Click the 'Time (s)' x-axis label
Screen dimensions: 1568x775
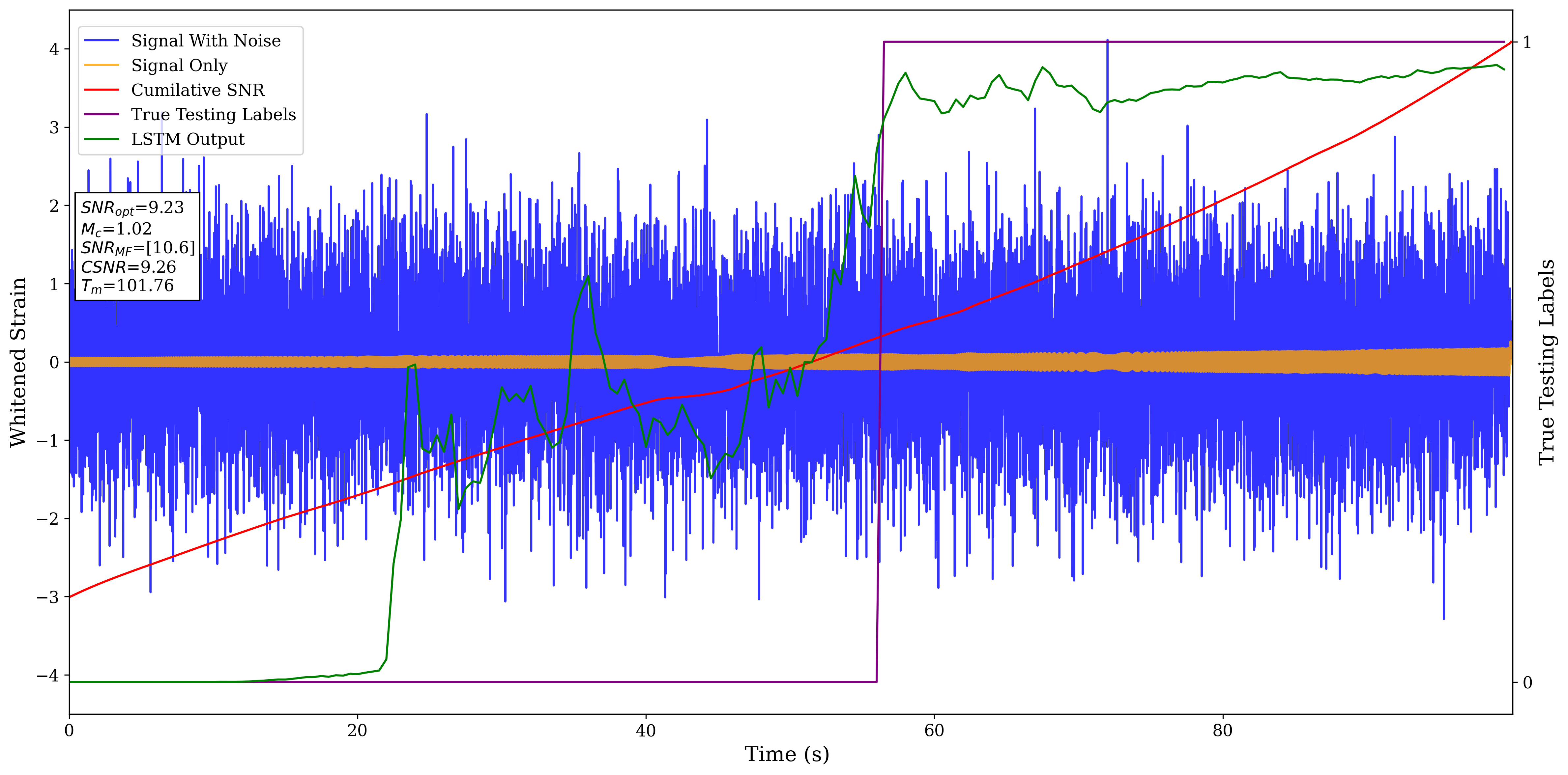point(786,754)
